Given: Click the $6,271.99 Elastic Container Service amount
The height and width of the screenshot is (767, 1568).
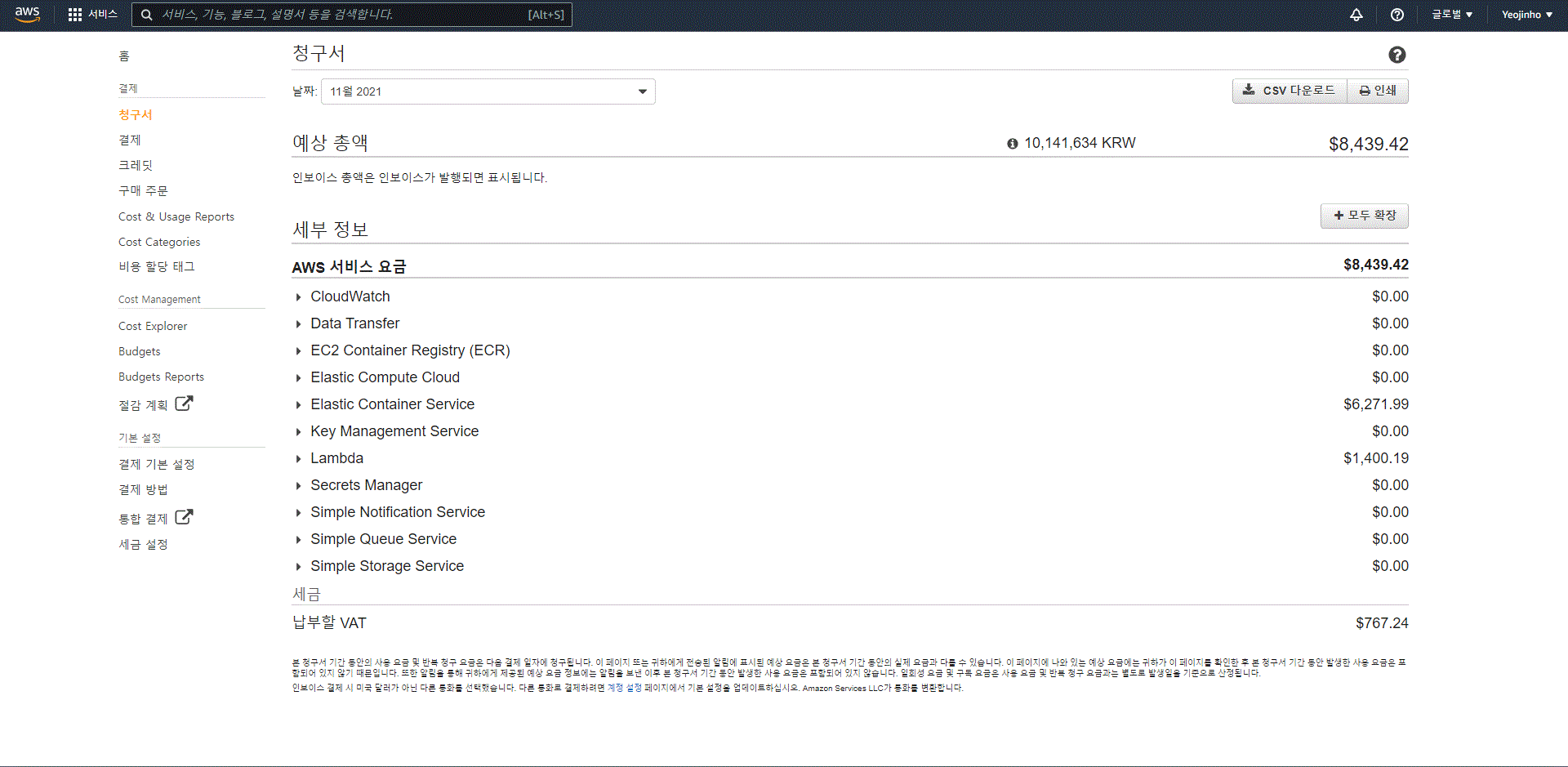Looking at the screenshot, I should (x=1376, y=404).
